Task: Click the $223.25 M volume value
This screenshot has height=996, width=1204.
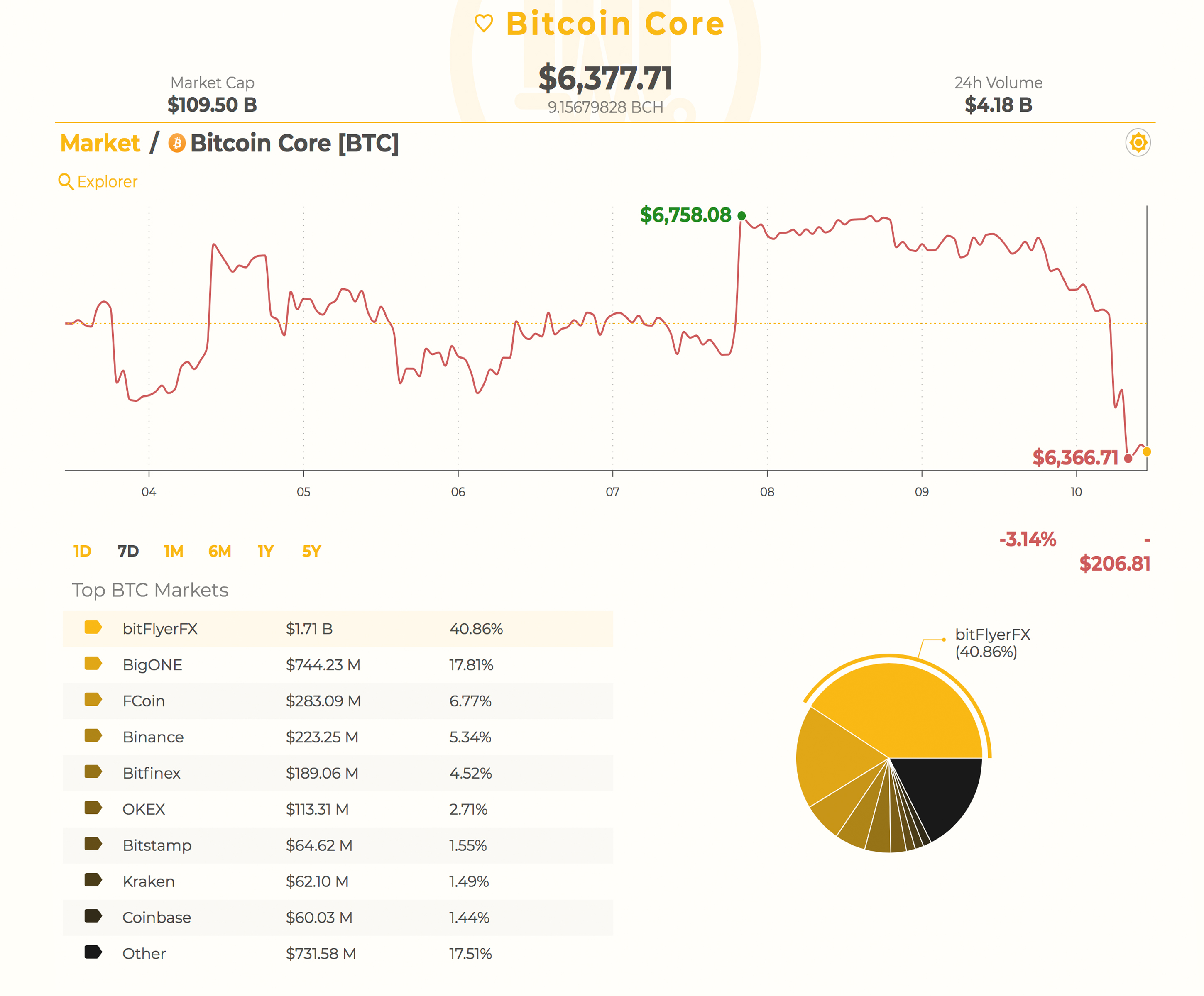Action: (322, 737)
